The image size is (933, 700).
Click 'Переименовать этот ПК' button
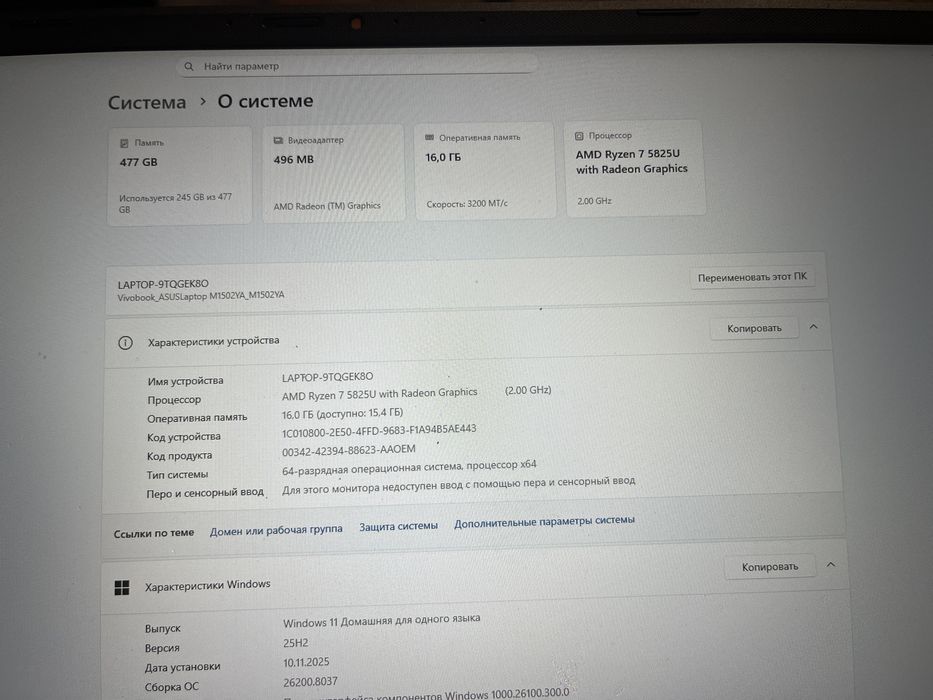tap(752, 277)
